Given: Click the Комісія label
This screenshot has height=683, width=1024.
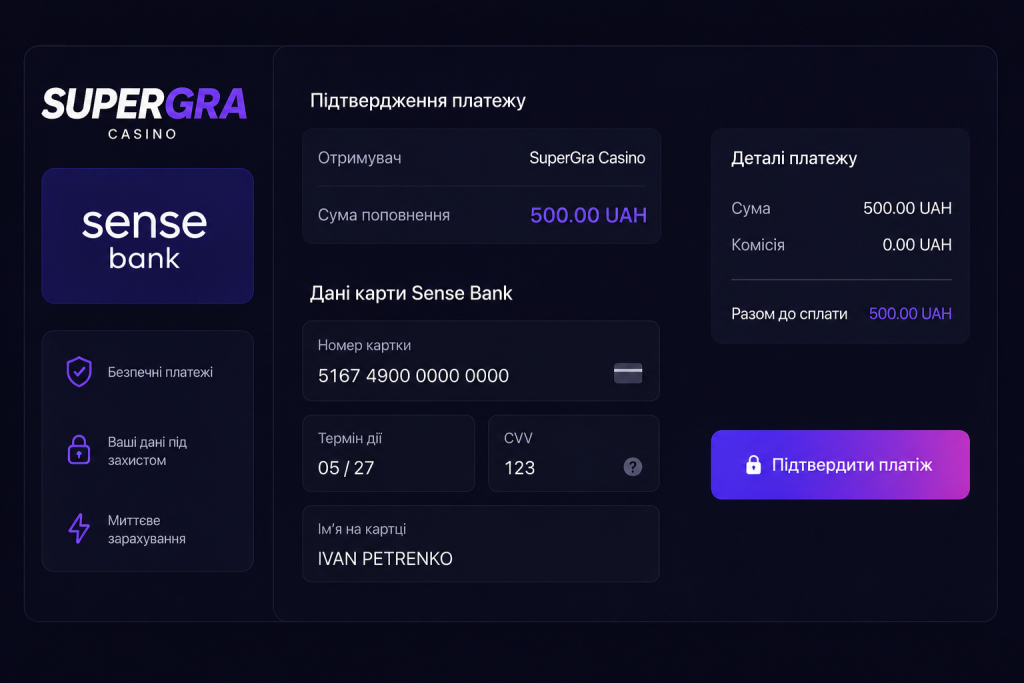Looking at the screenshot, I should [758, 245].
